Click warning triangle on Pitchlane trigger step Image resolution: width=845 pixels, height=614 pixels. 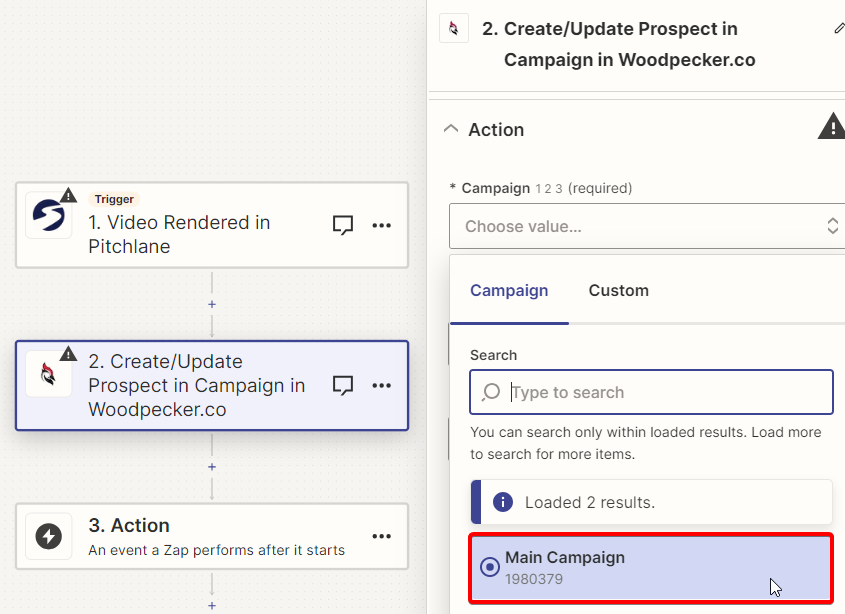[68, 195]
